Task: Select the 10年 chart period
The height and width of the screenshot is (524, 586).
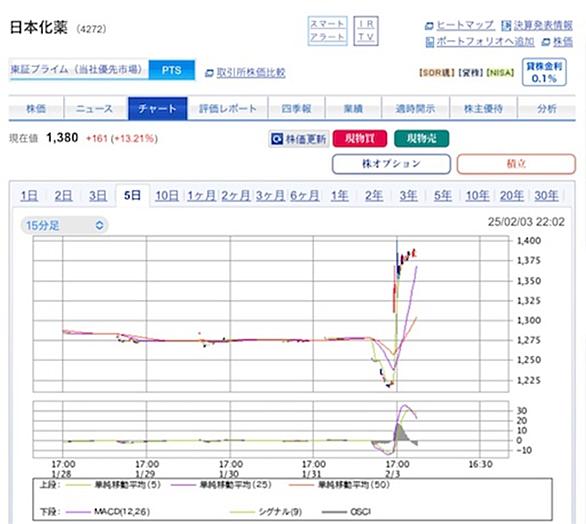Action: click(477, 195)
